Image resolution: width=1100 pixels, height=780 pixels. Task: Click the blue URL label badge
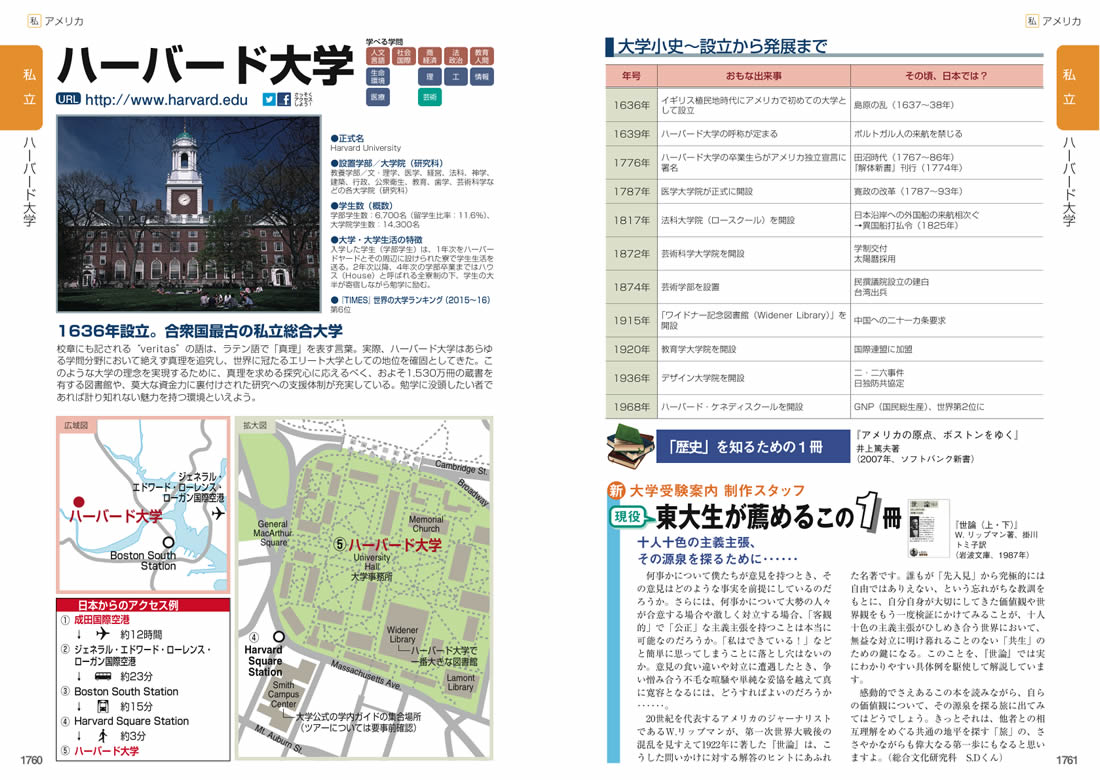(x=68, y=100)
